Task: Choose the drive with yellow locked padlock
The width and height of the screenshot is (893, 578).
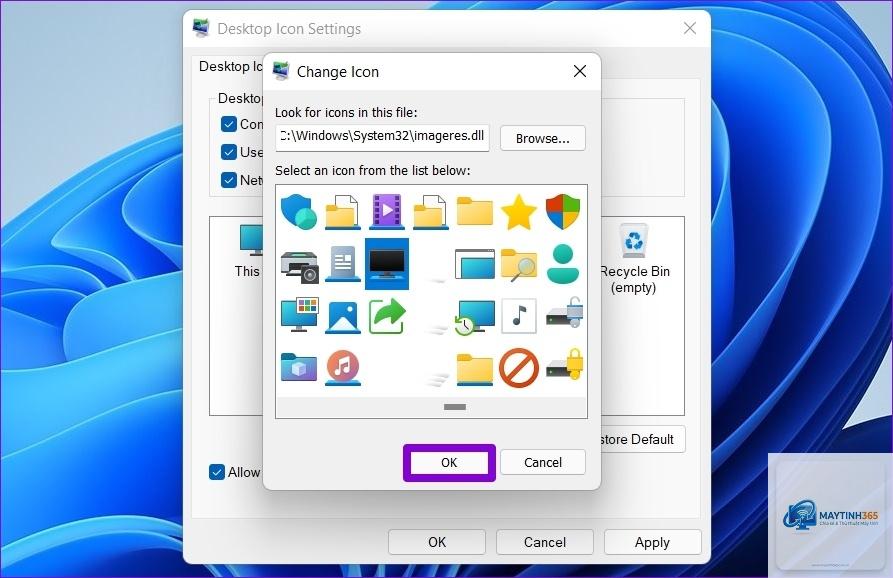Action: pos(564,364)
